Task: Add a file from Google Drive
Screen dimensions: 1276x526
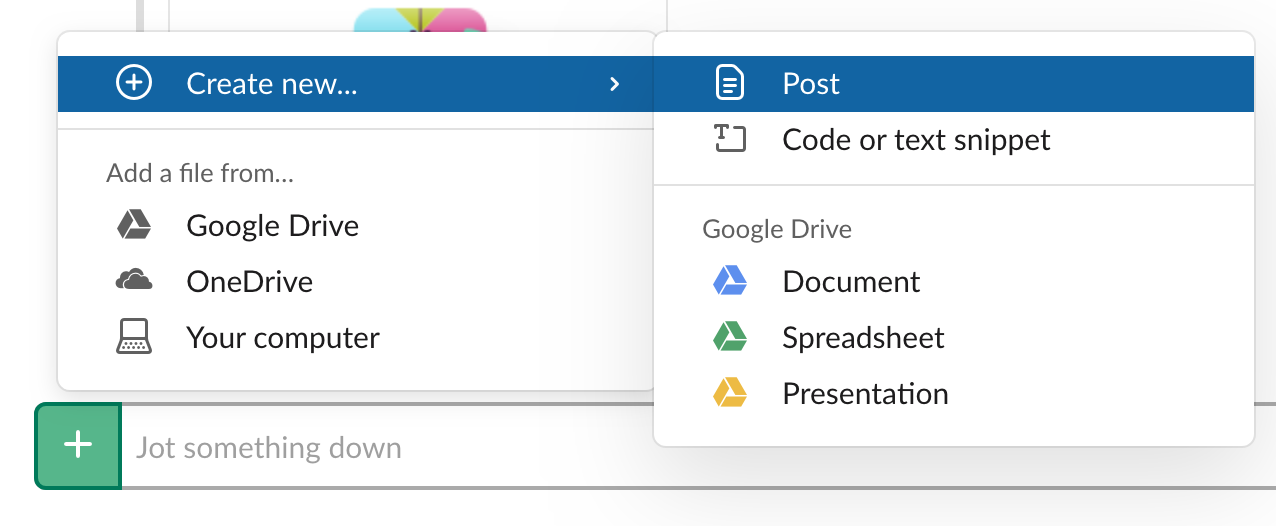Action: click(x=272, y=225)
